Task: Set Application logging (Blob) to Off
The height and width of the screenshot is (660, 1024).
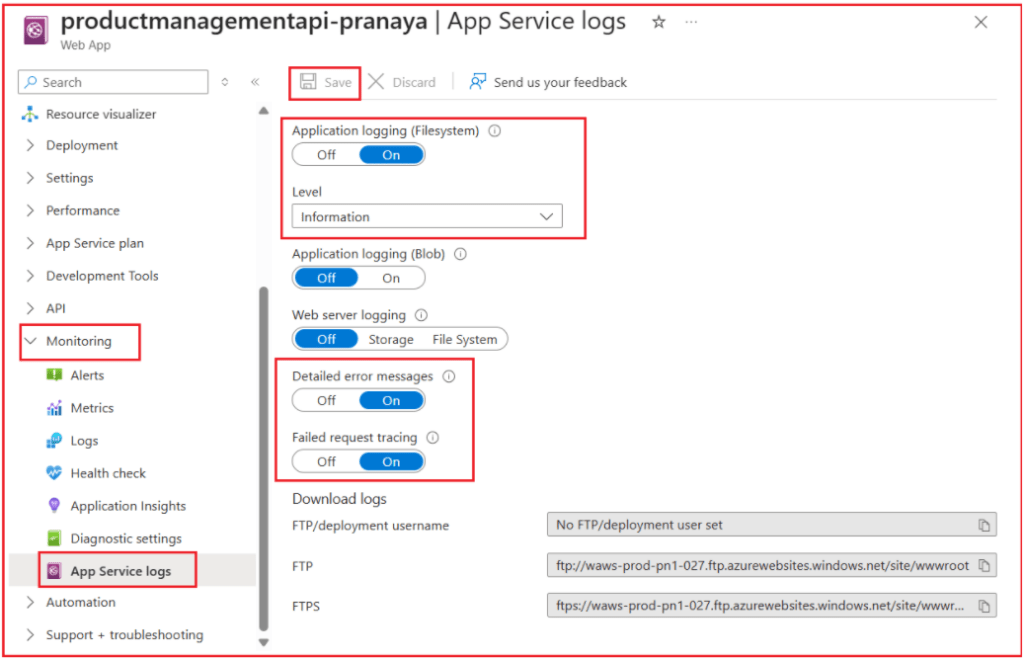Action: point(326,278)
